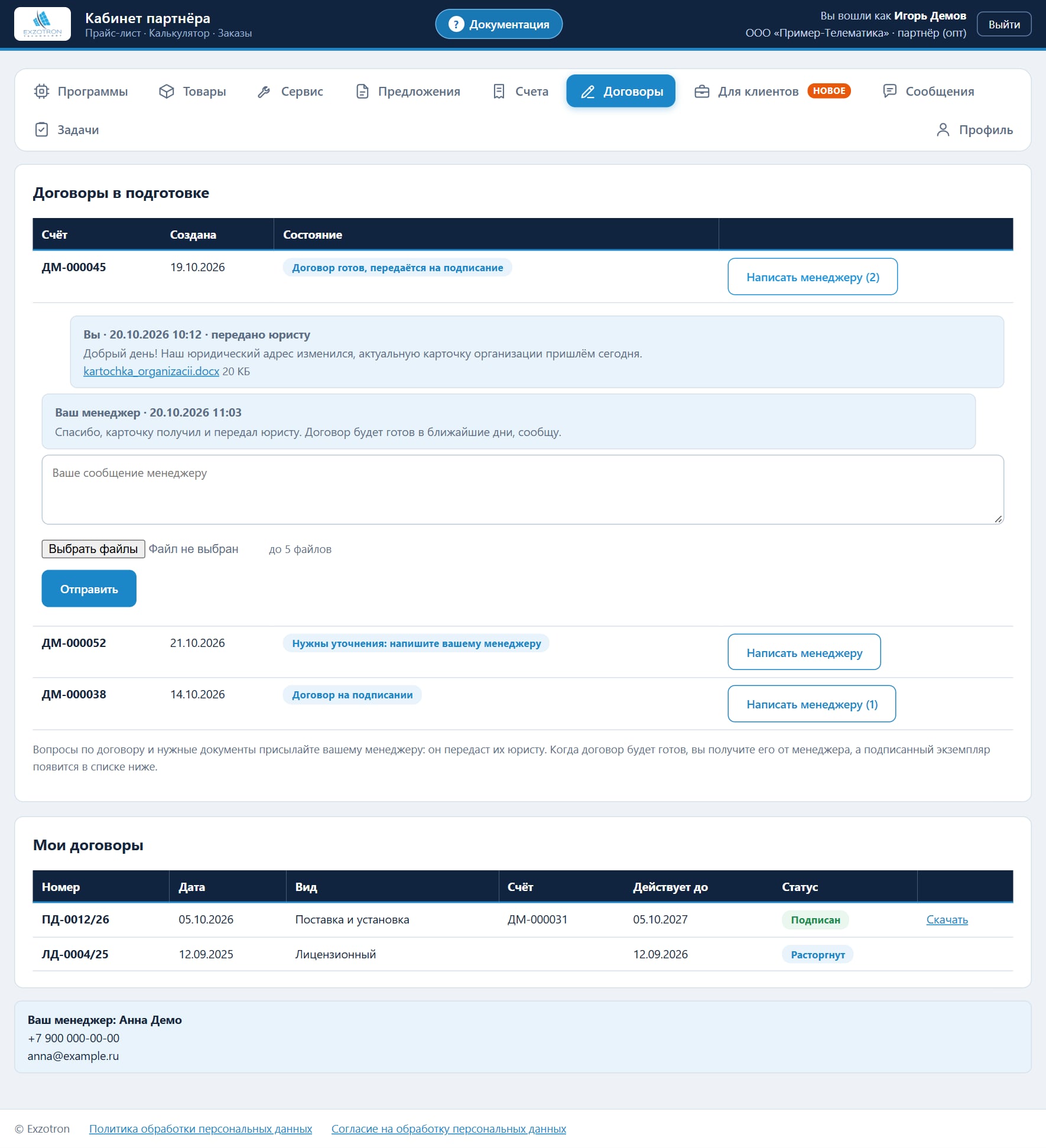Click the Exzotron logo
The image size is (1046, 1148).
[x=43, y=24]
